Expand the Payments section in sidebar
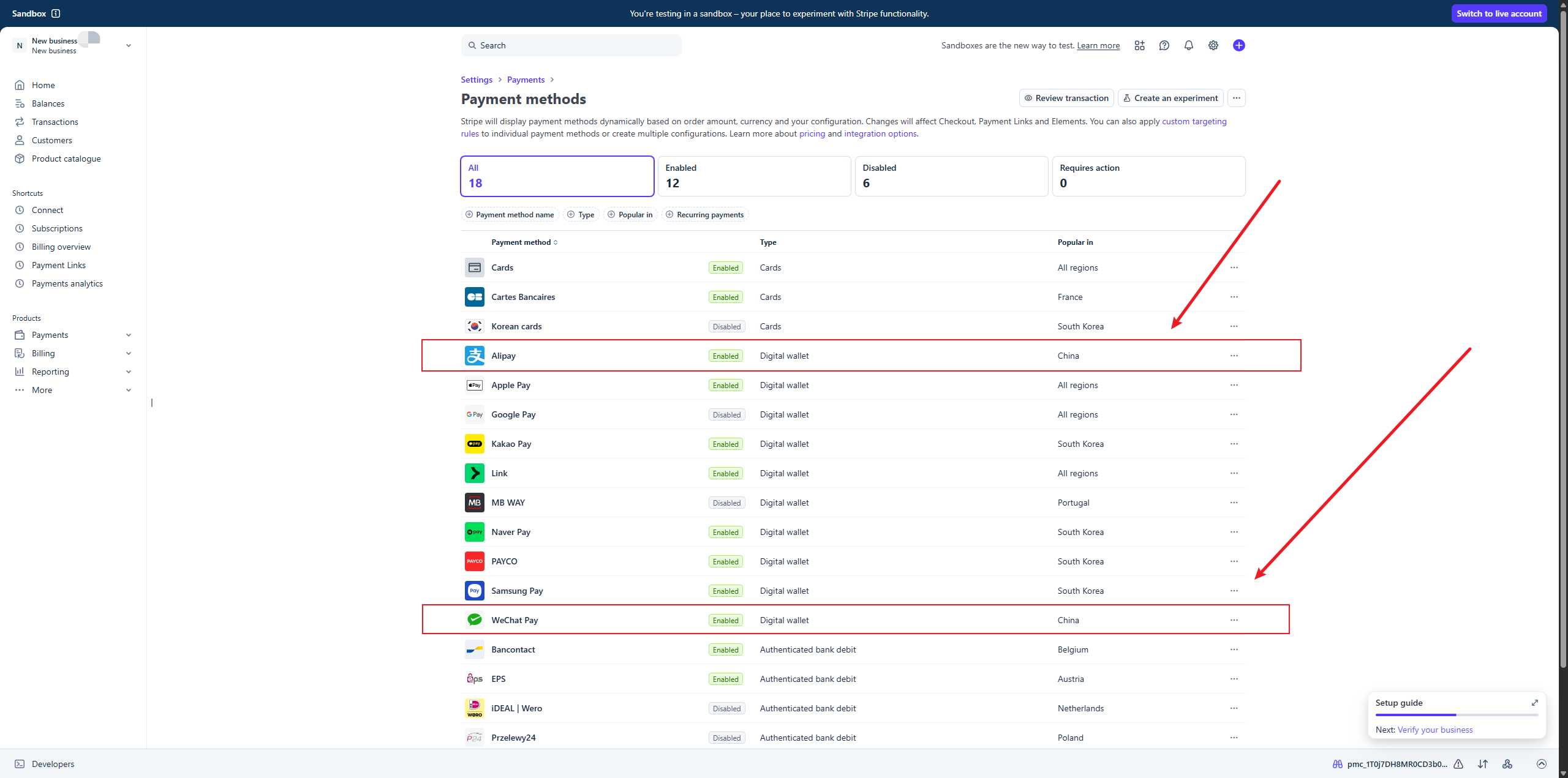The height and width of the screenshot is (778, 1568). point(128,335)
